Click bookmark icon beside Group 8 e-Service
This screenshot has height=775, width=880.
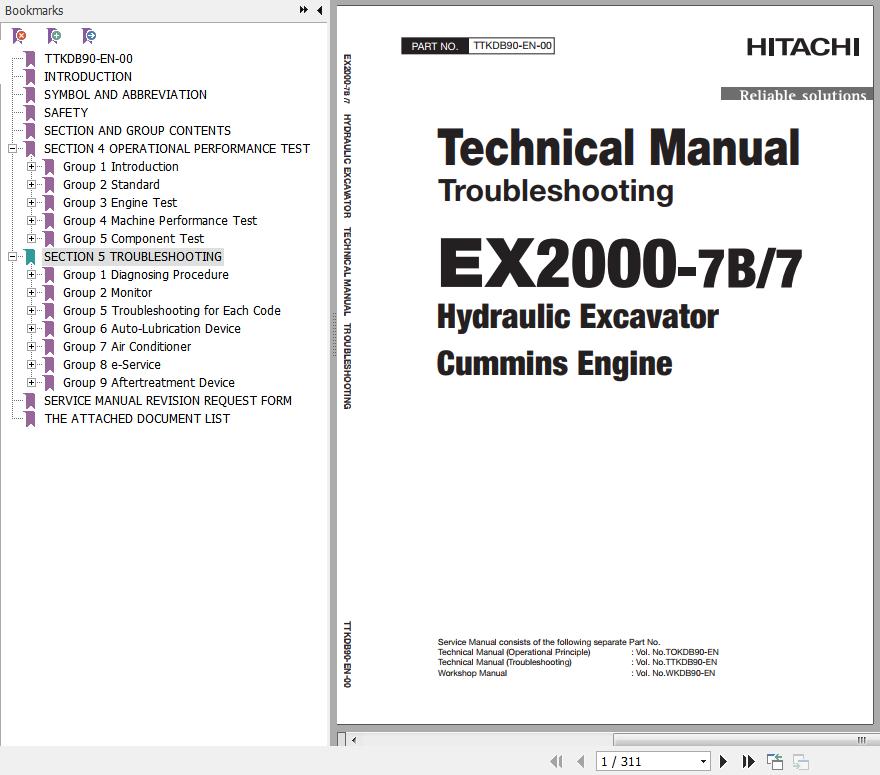coord(49,364)
